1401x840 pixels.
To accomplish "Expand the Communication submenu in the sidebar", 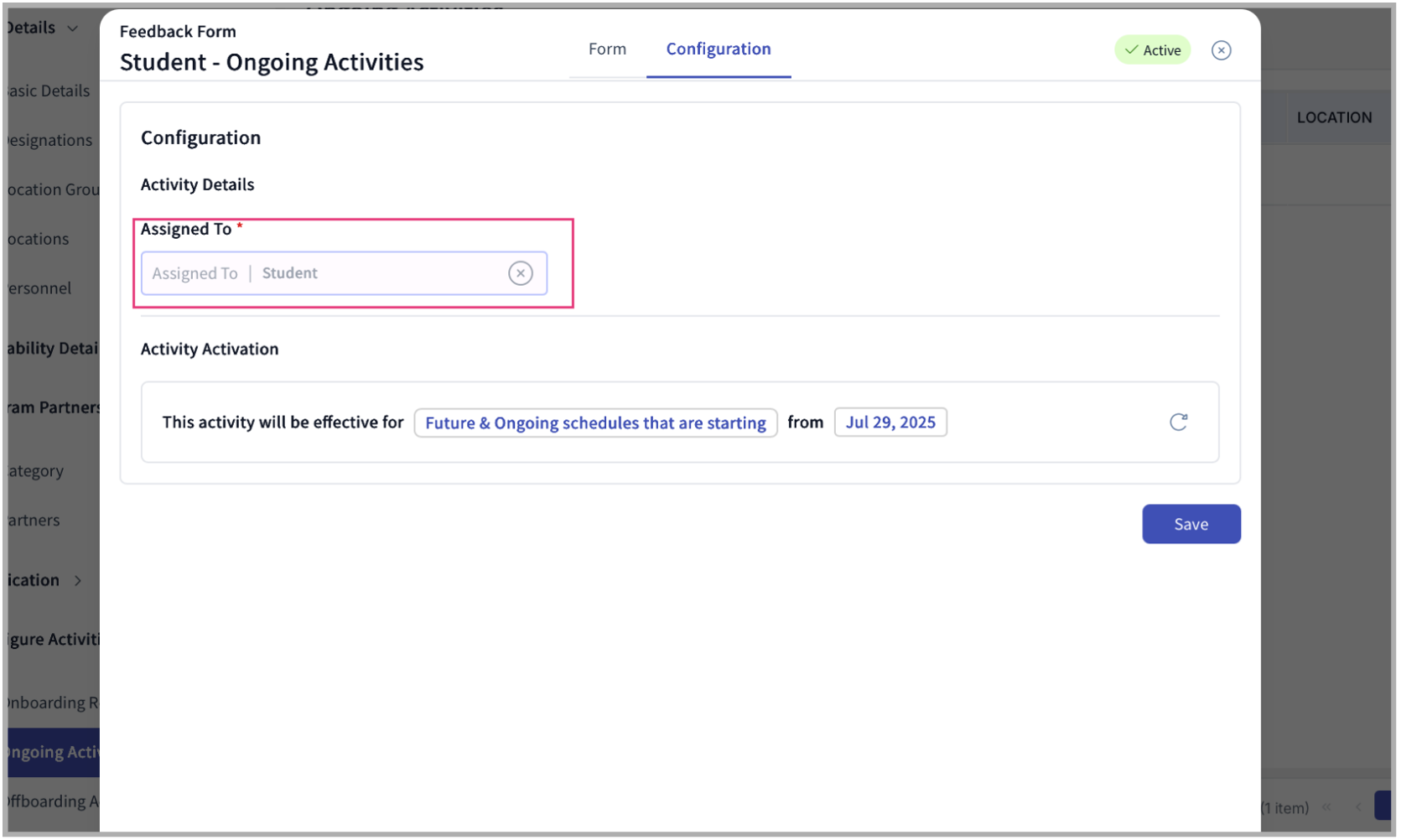I will tap(77, 579).
